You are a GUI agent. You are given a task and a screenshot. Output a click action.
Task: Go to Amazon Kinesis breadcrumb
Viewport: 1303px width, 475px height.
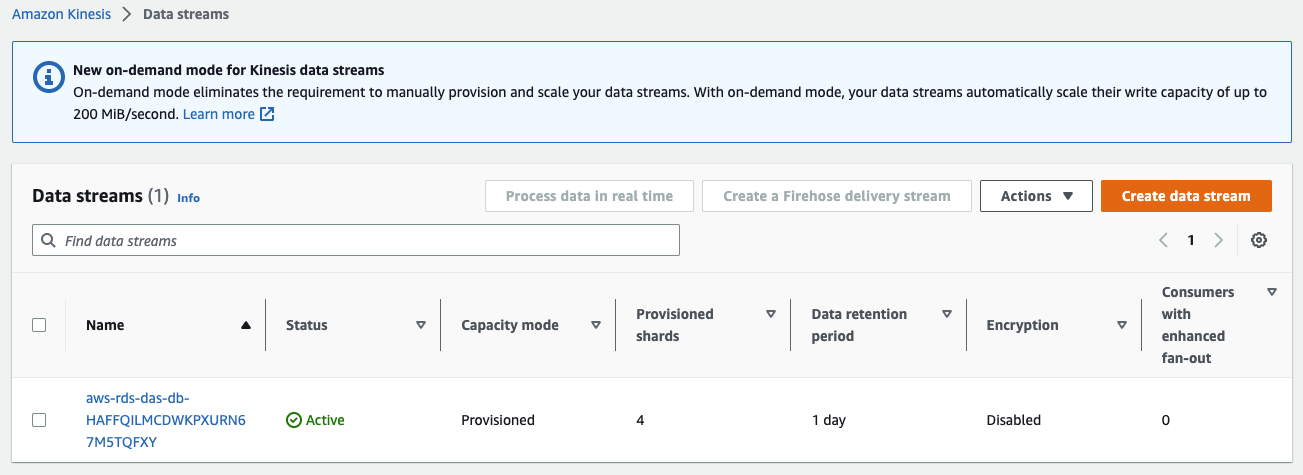pos(60,14)
